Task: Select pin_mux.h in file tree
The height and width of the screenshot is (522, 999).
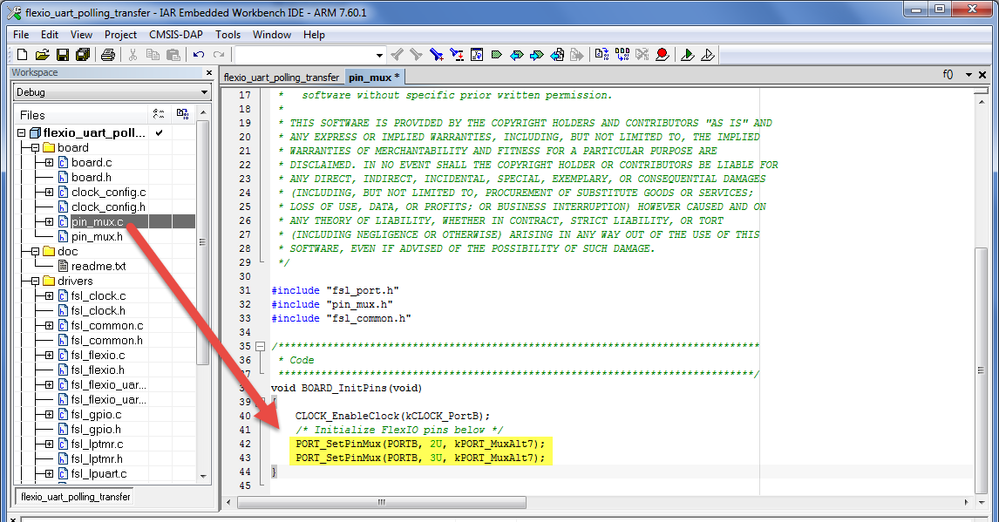Action: click(97, 236)
